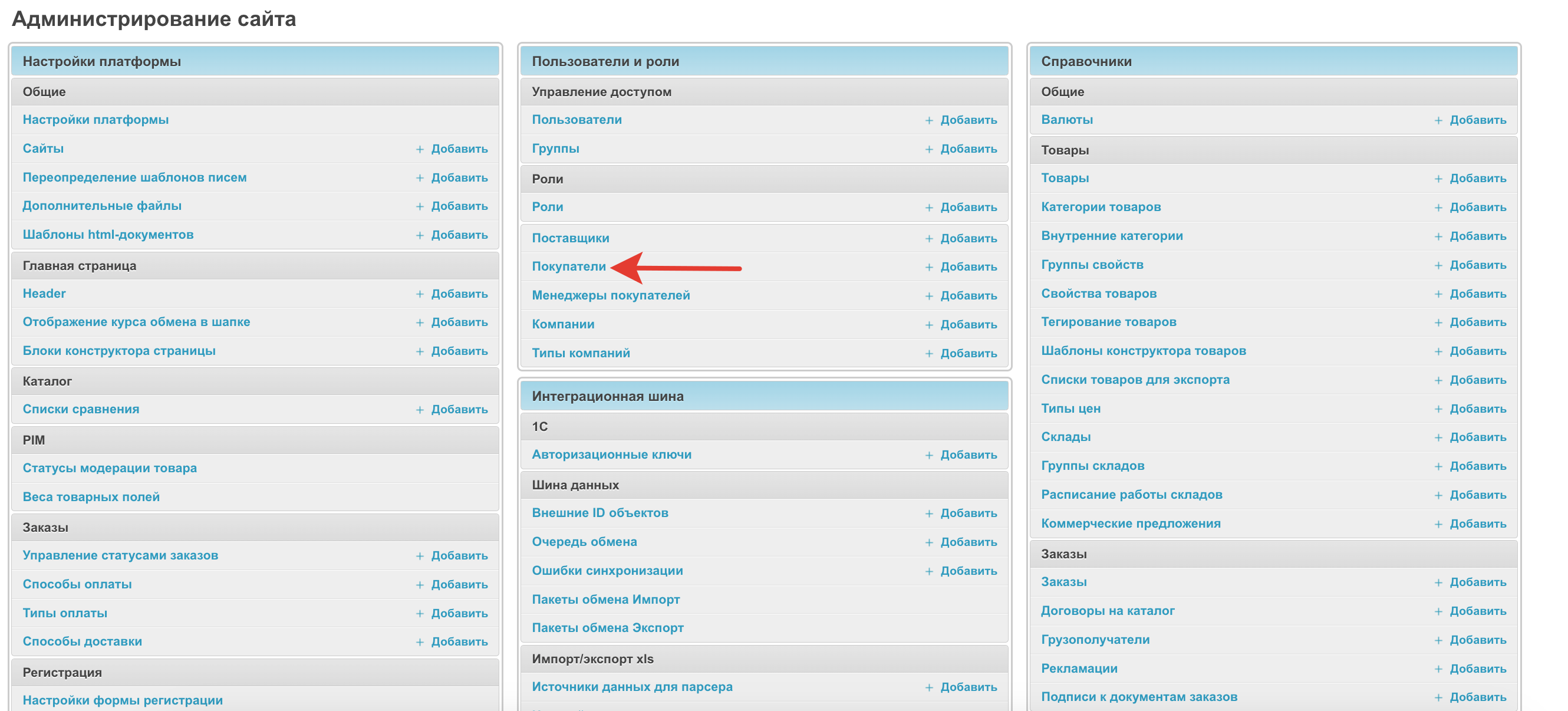The height and width of the screenshot is (711, 1568).
Task: Open Заказы link under Справочники
Action: point(1063,582)
